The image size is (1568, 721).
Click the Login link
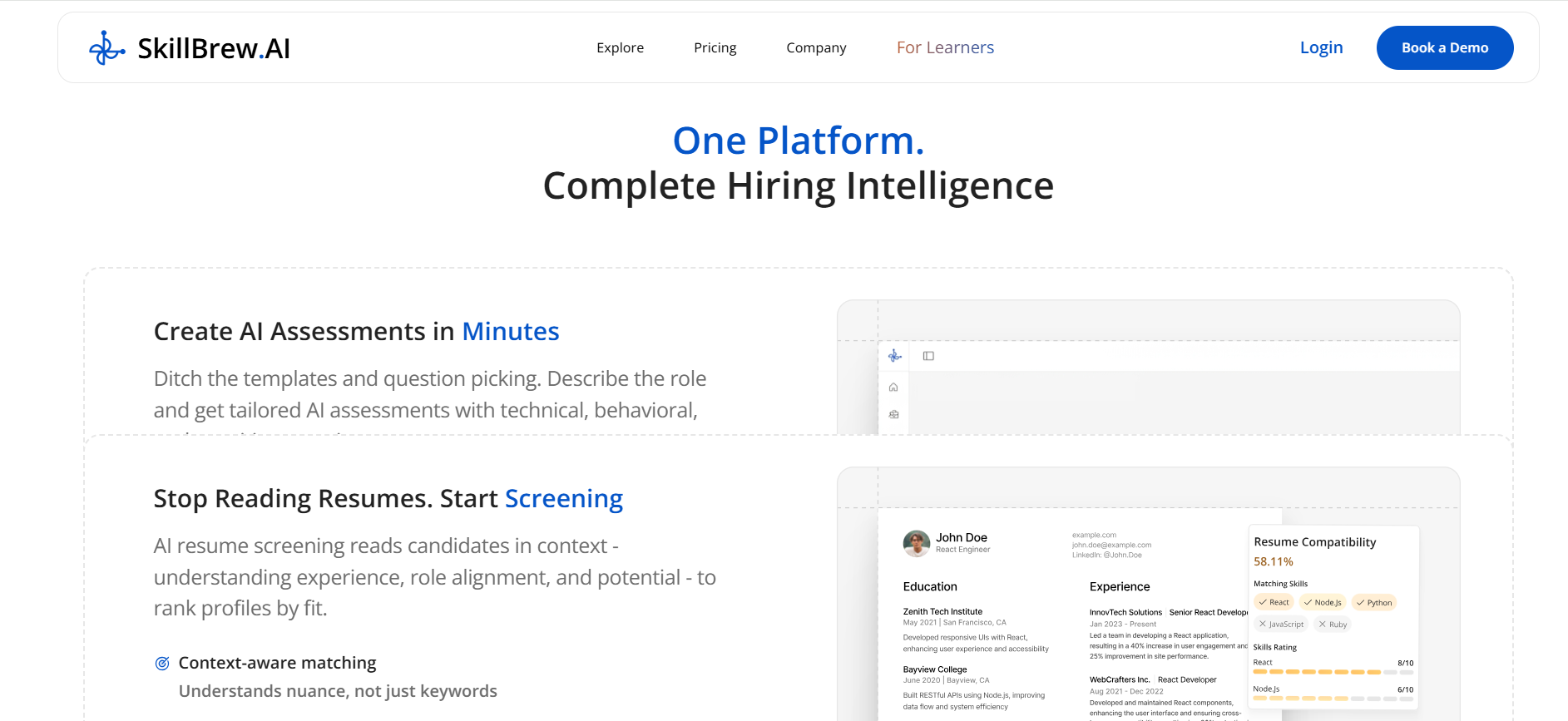[x=1321, y=47]
